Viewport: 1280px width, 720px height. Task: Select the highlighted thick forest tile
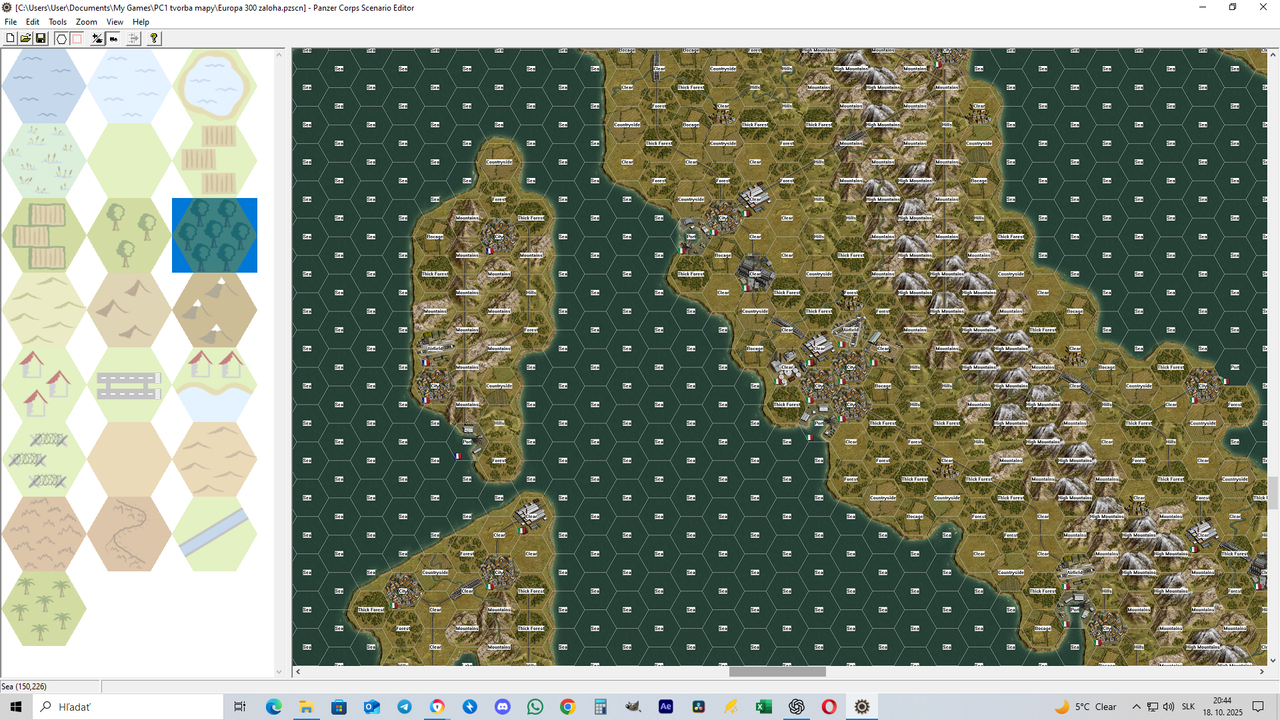click(215, 235)
